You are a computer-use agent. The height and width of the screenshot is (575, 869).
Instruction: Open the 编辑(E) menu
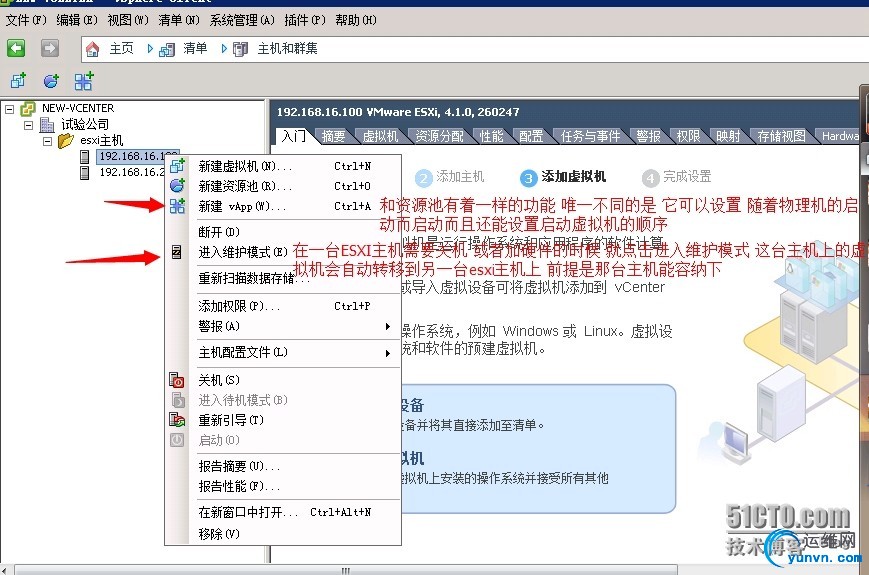[77, 20]
